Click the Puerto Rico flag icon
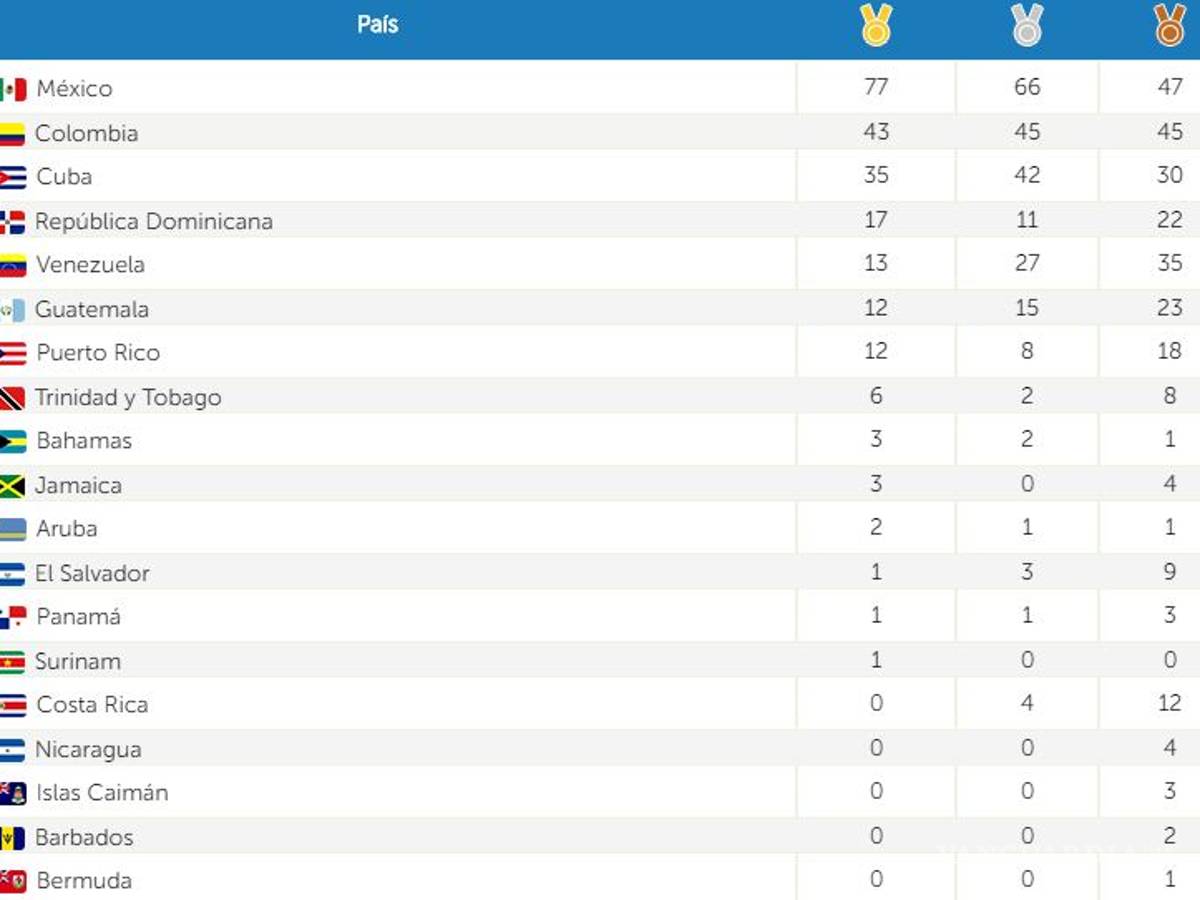This screenshot has width=1200, height=900. click(x=11, y=352)
